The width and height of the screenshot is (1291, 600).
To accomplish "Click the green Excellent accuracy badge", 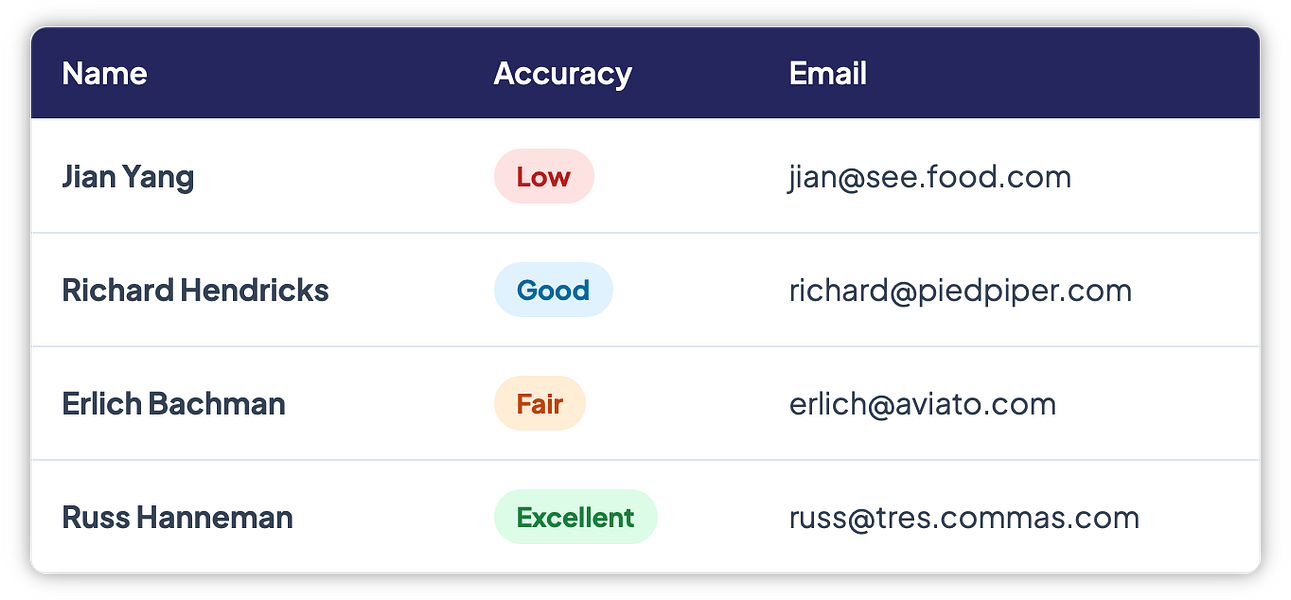I will click(575, 517).
